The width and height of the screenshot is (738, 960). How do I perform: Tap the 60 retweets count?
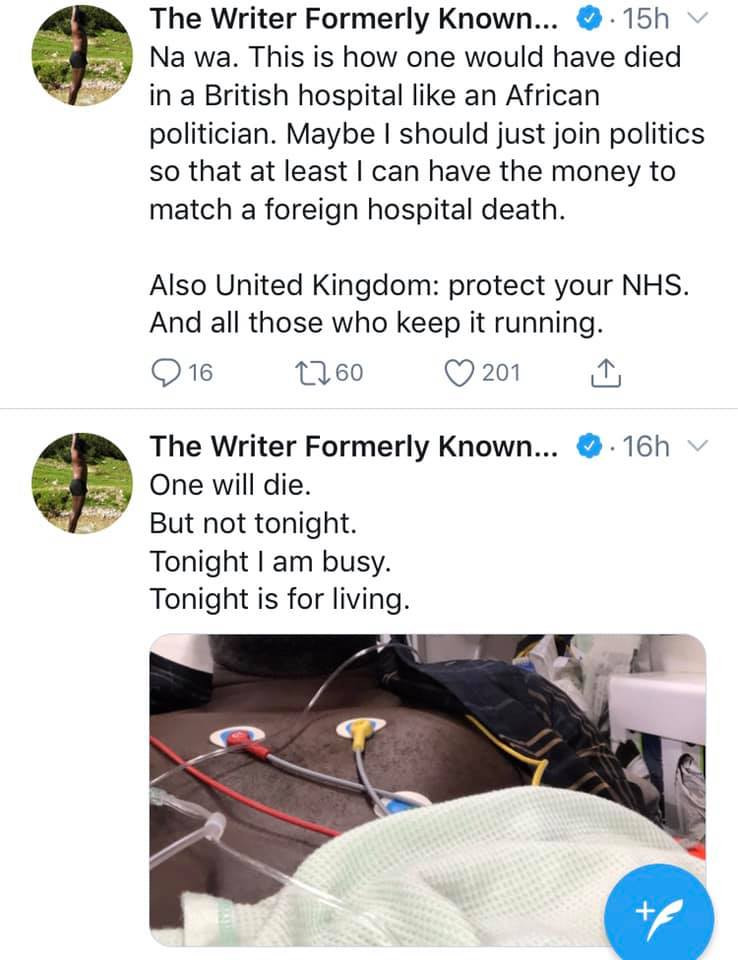349,373
